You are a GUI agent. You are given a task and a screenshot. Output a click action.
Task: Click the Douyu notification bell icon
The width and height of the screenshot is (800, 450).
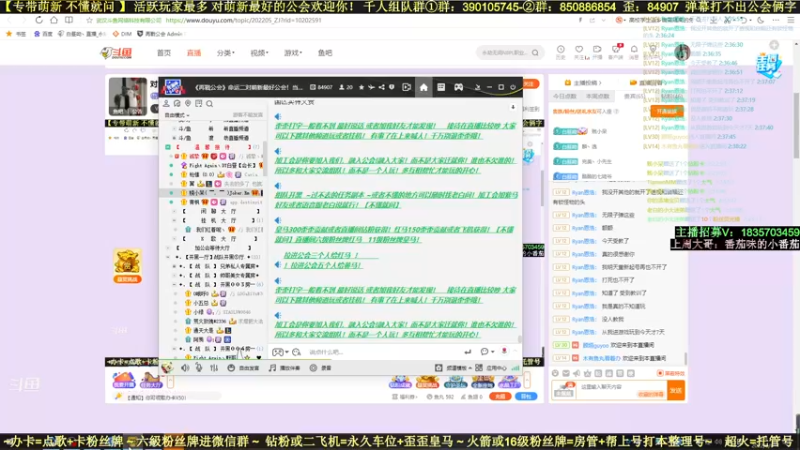634,49
